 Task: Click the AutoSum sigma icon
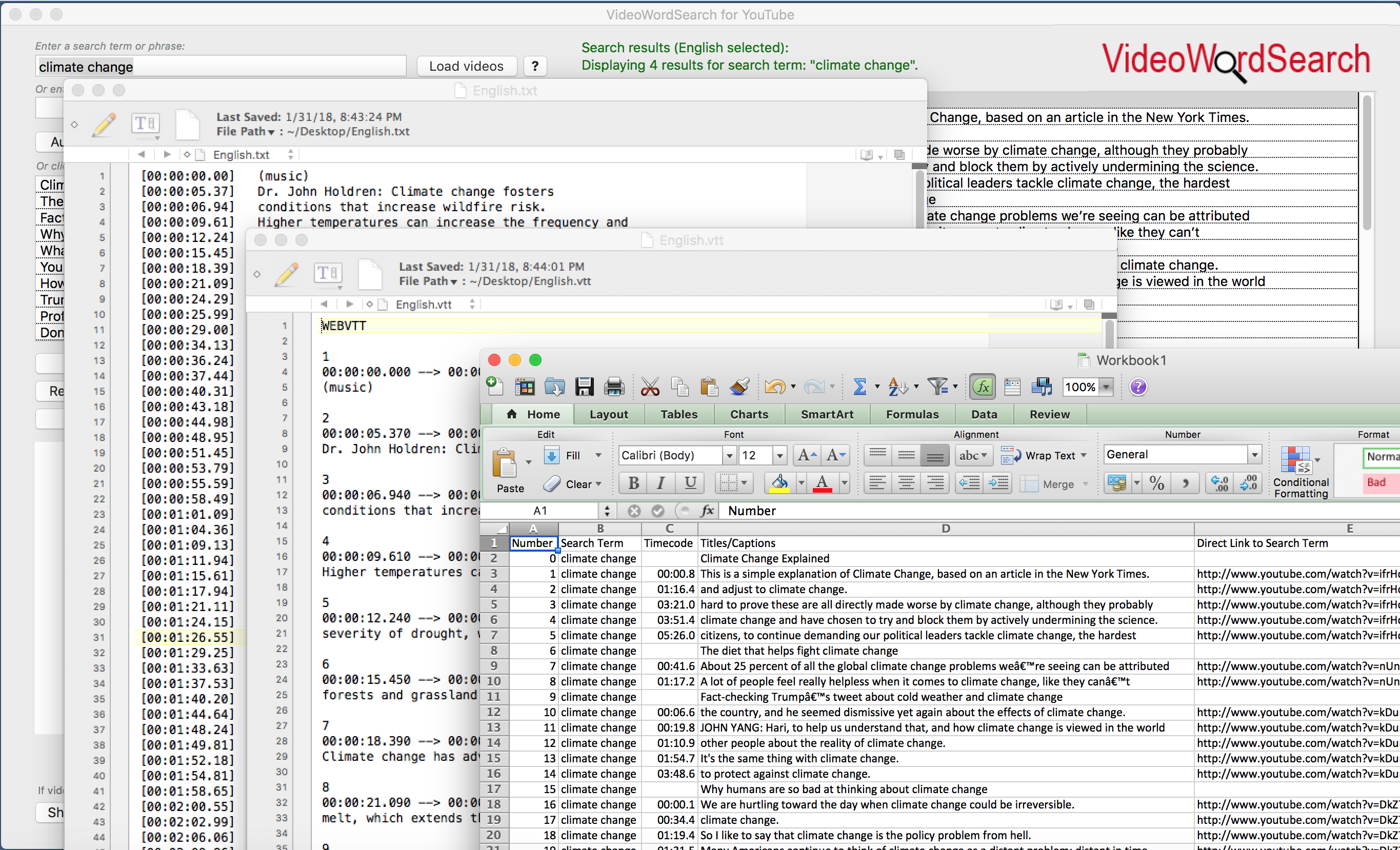click(859, 387)
